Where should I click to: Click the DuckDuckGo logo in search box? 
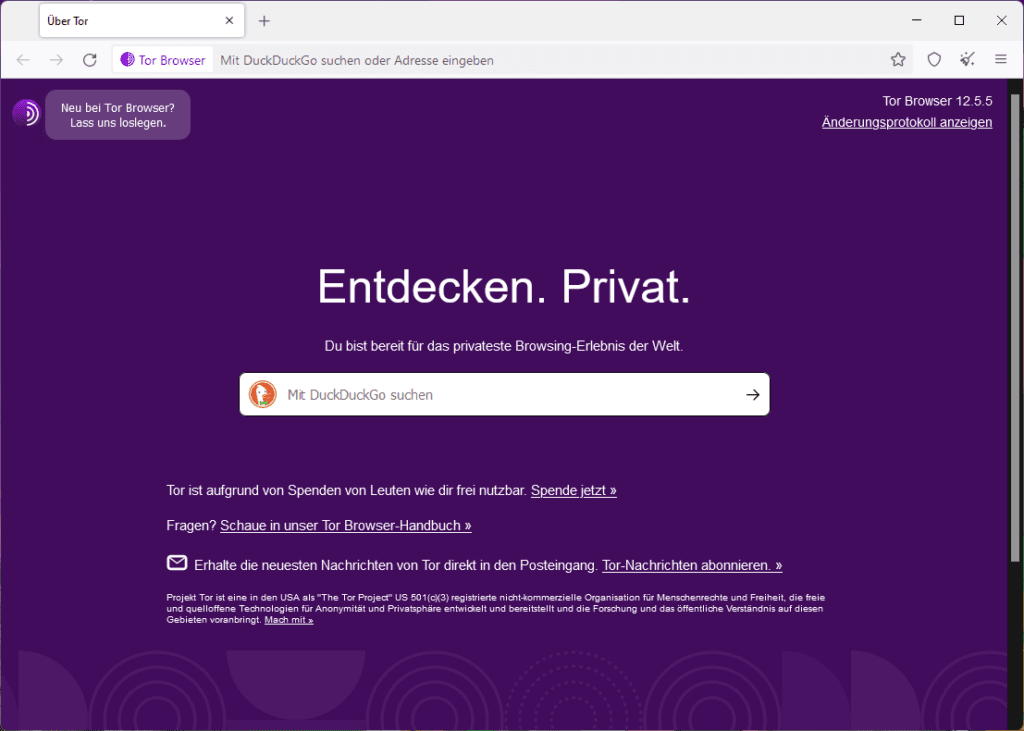tap(263, 395)
